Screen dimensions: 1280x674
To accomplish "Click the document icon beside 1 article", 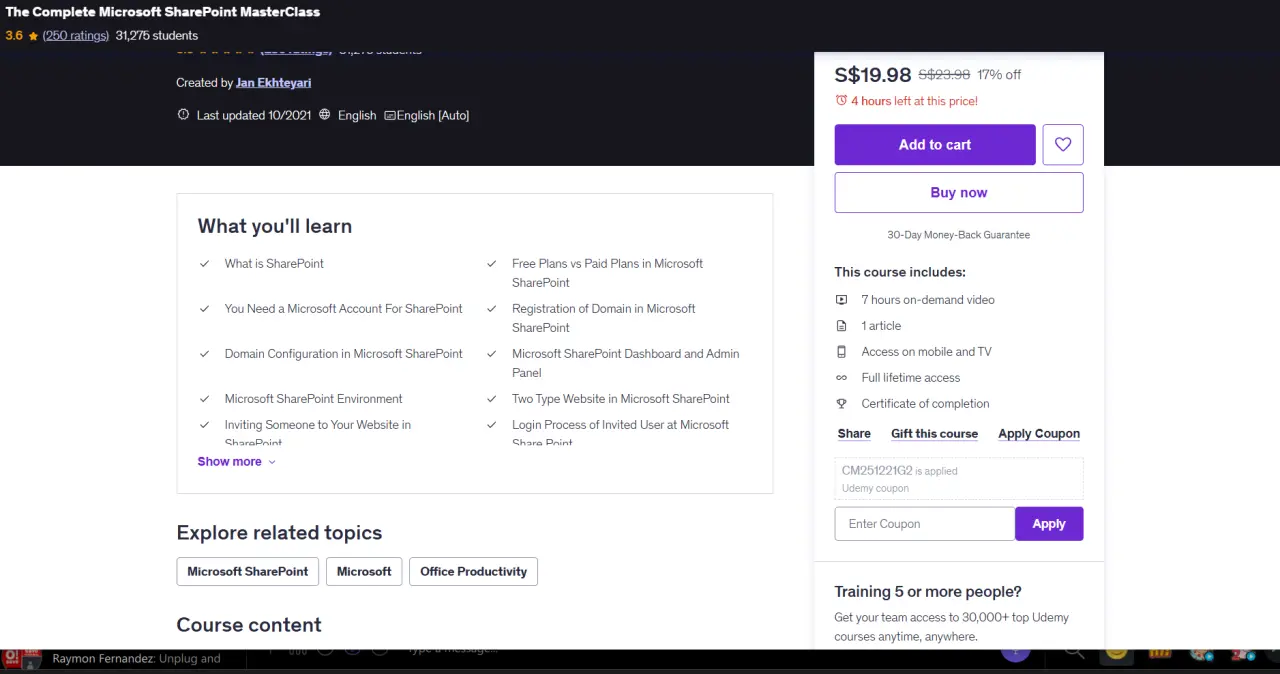I will (x=841, y=326).
